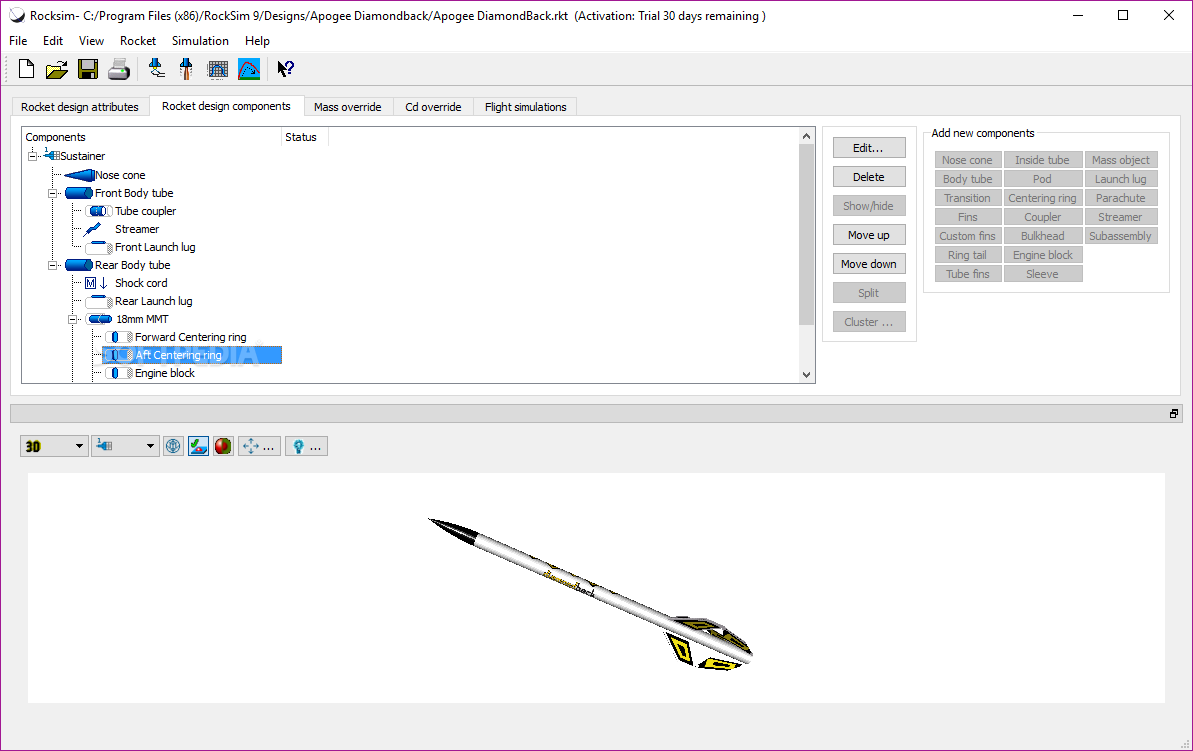Viewport: 1193px width, 751px height.
Task: Open the Simulation menu
Action: point(200,41)
